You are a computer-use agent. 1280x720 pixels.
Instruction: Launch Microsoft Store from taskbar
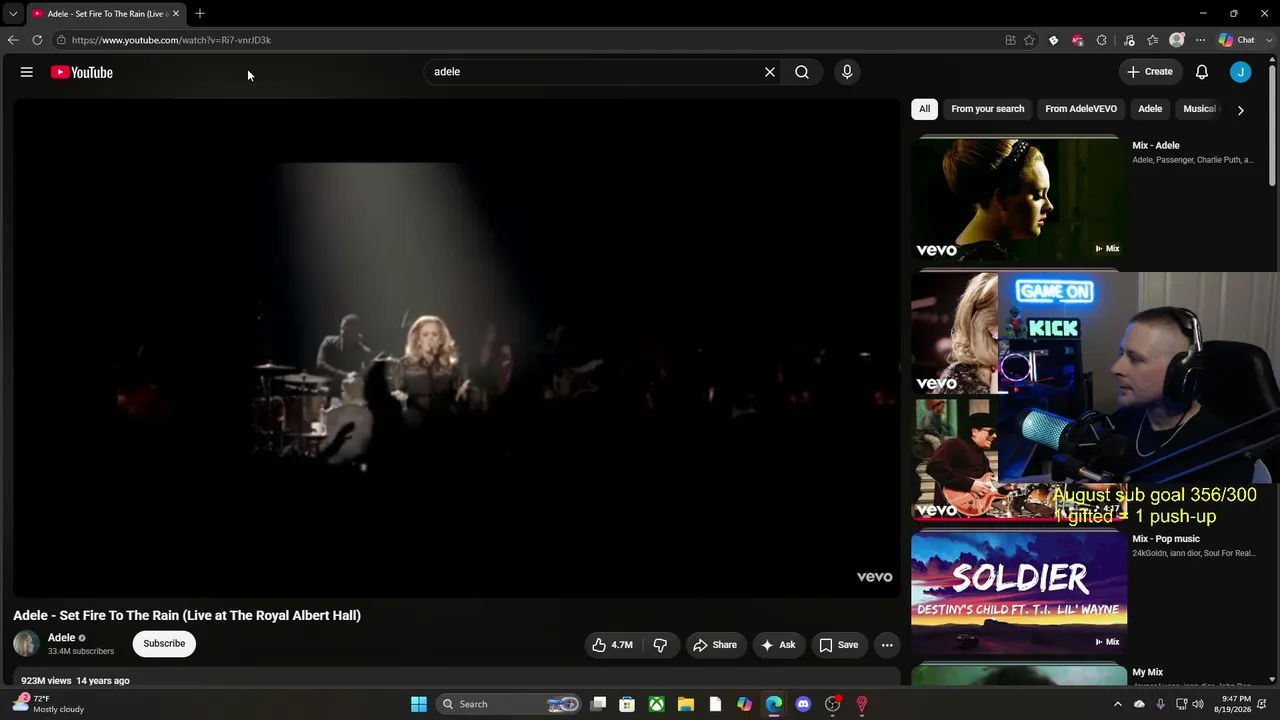(x=627, y=704)
